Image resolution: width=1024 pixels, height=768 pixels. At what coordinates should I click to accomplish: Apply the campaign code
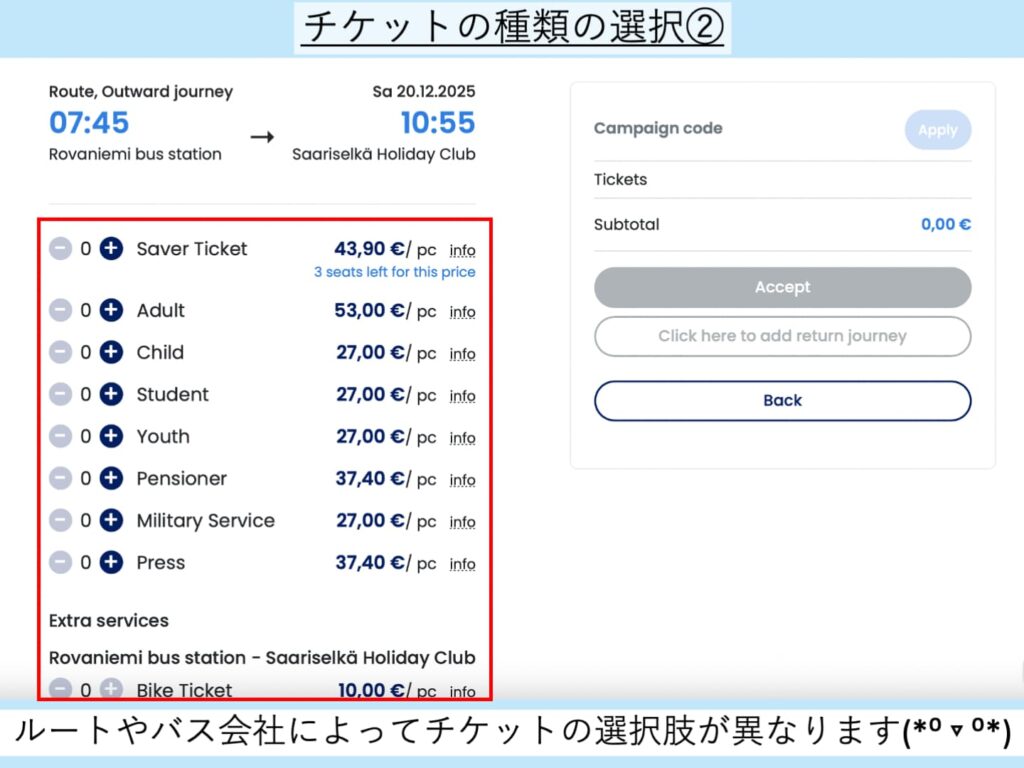tap(937, 130)
